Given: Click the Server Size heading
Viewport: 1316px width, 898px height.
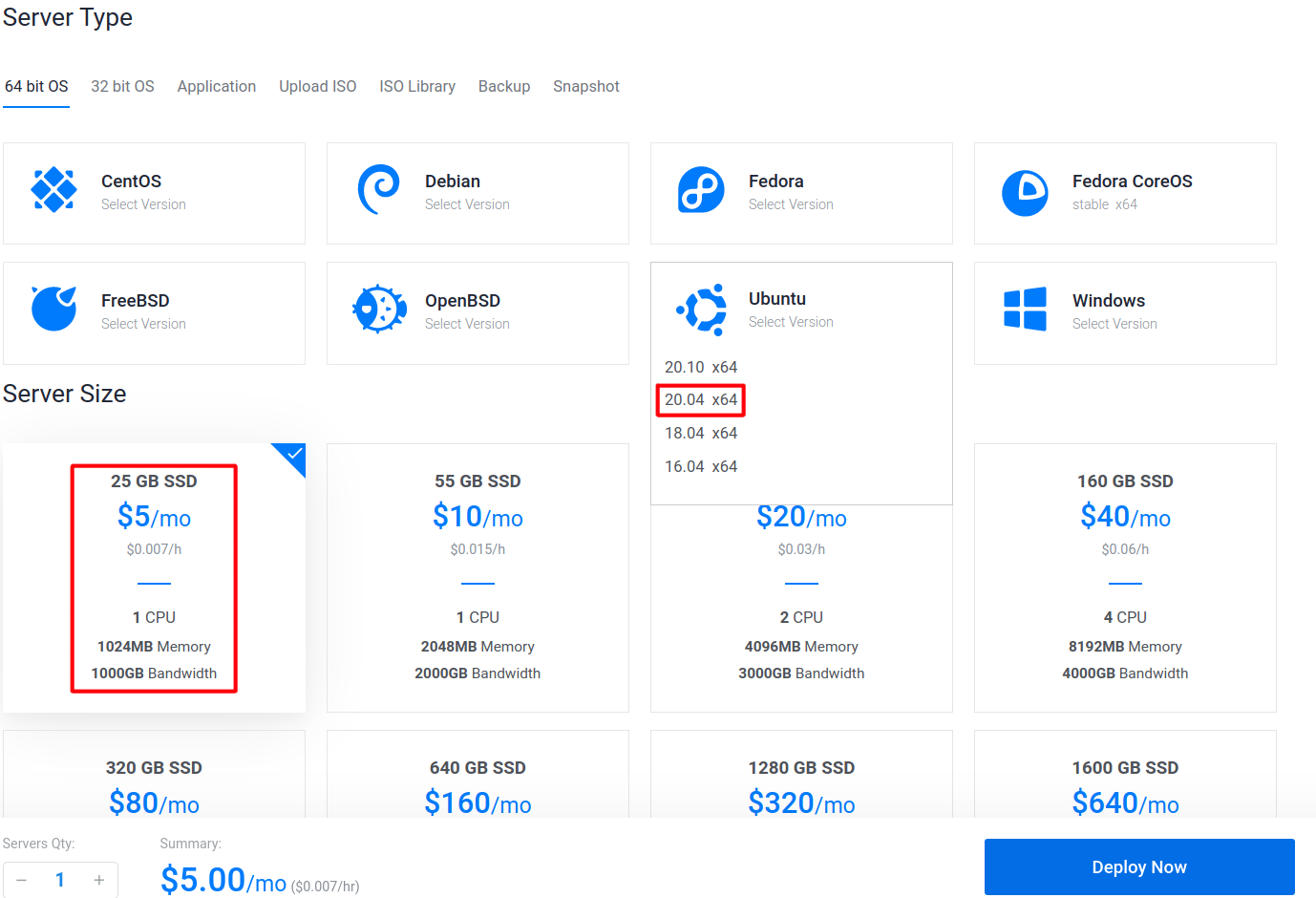Looking at the screenshot, I should point(65,394).
